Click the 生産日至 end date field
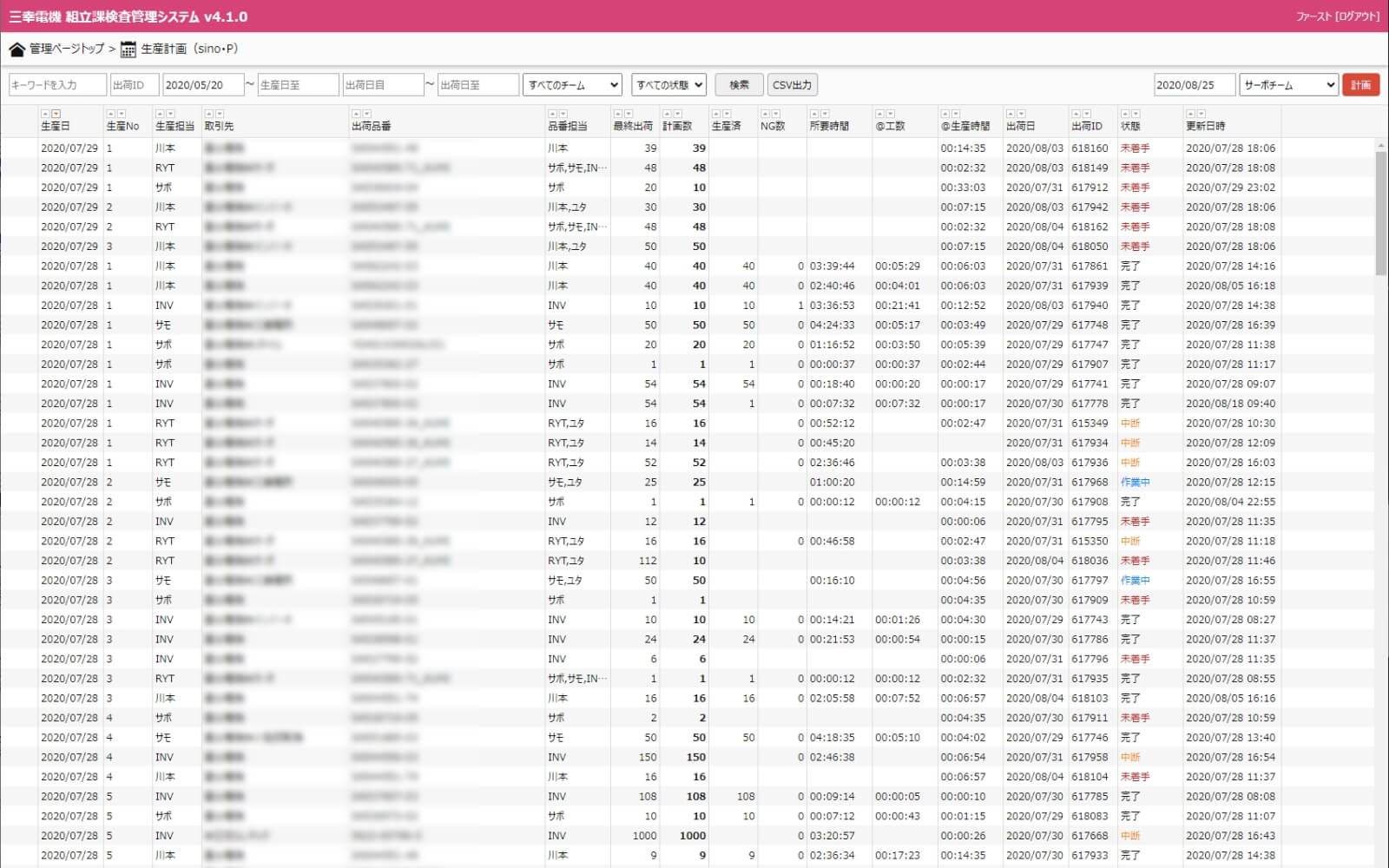Screen dimensions: 1389x868 [x=298, y=84]
